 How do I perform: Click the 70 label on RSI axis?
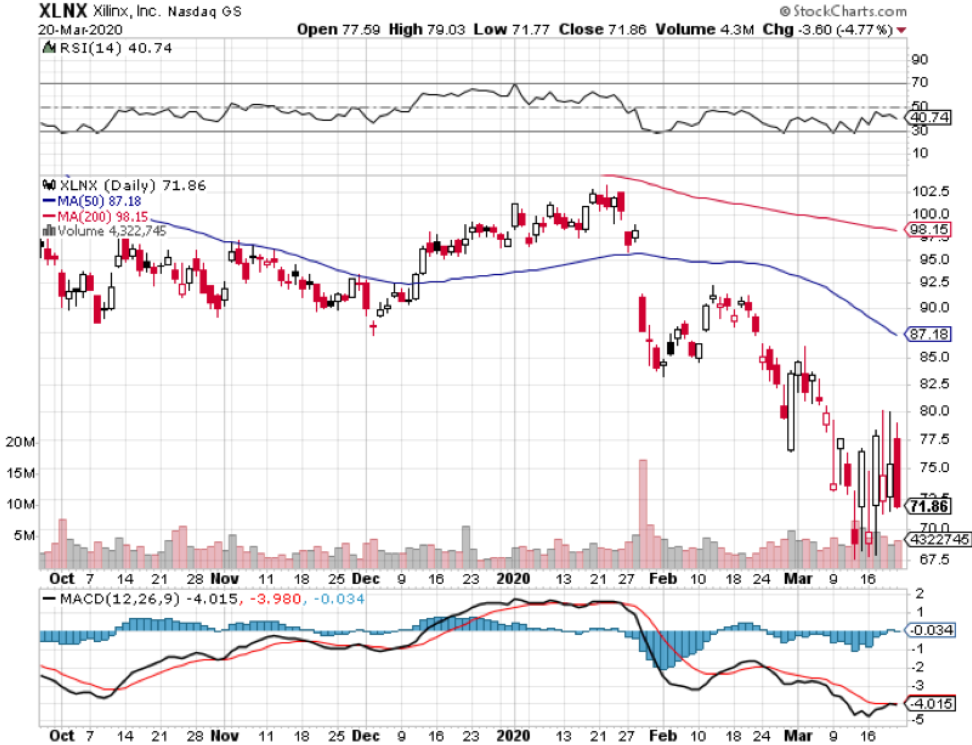920,82
